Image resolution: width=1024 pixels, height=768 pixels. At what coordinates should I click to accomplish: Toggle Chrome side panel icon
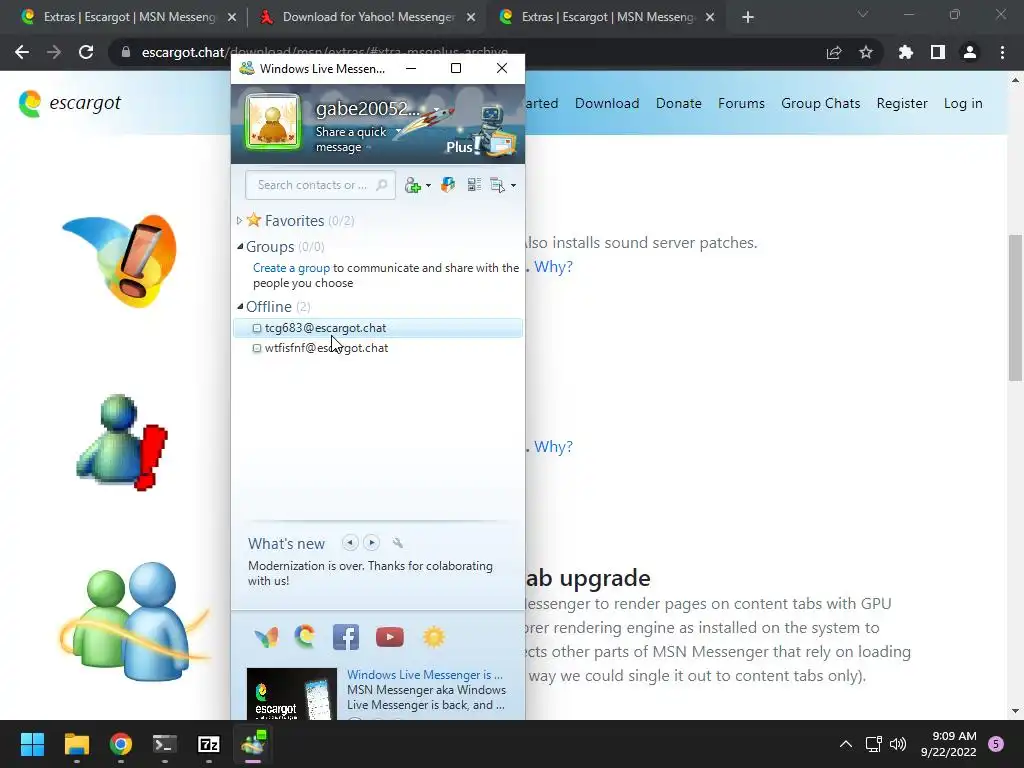(x=938, y=52)
